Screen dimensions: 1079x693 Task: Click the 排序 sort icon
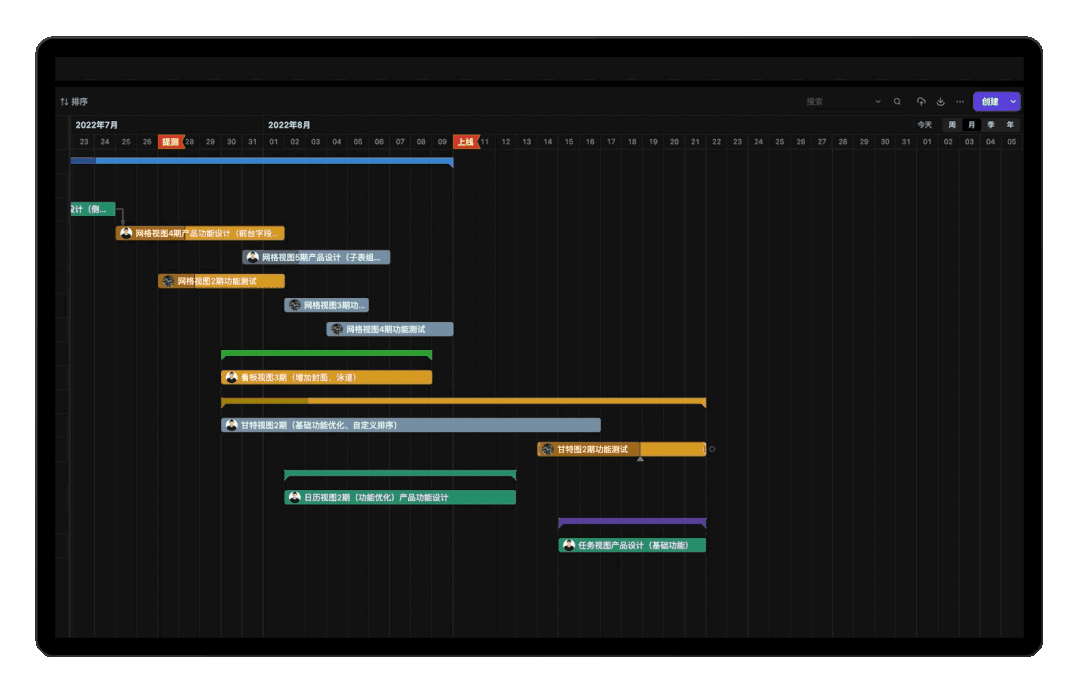pos(64,102)
